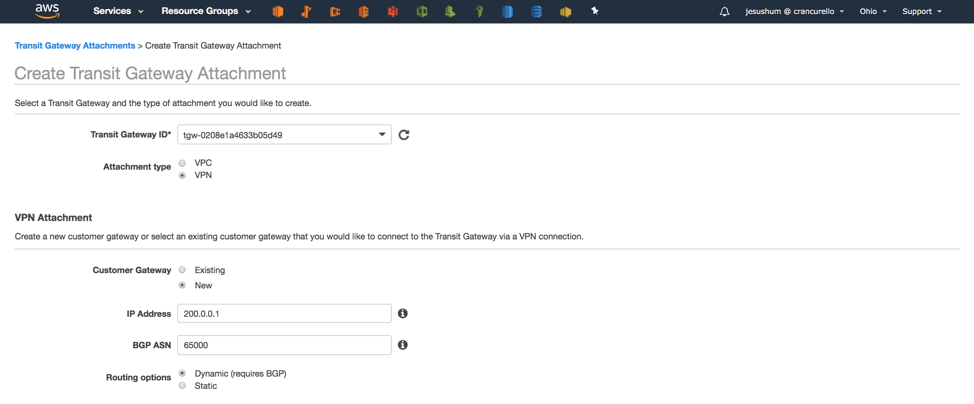Open the gold-yellow service shortcut
The height and width of the screenshot is (404, 974).
[x=565, y=11]
